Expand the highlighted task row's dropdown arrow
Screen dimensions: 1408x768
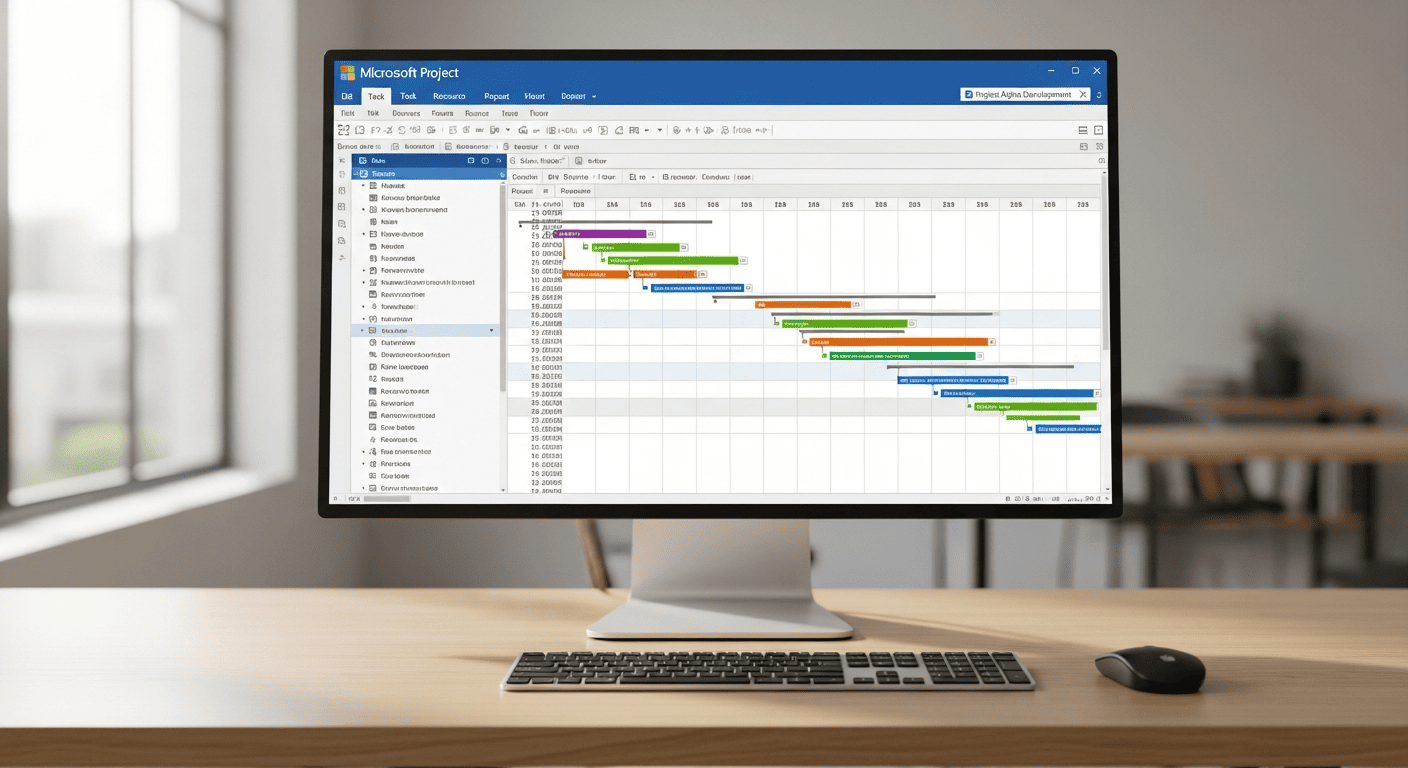(491, 330)
